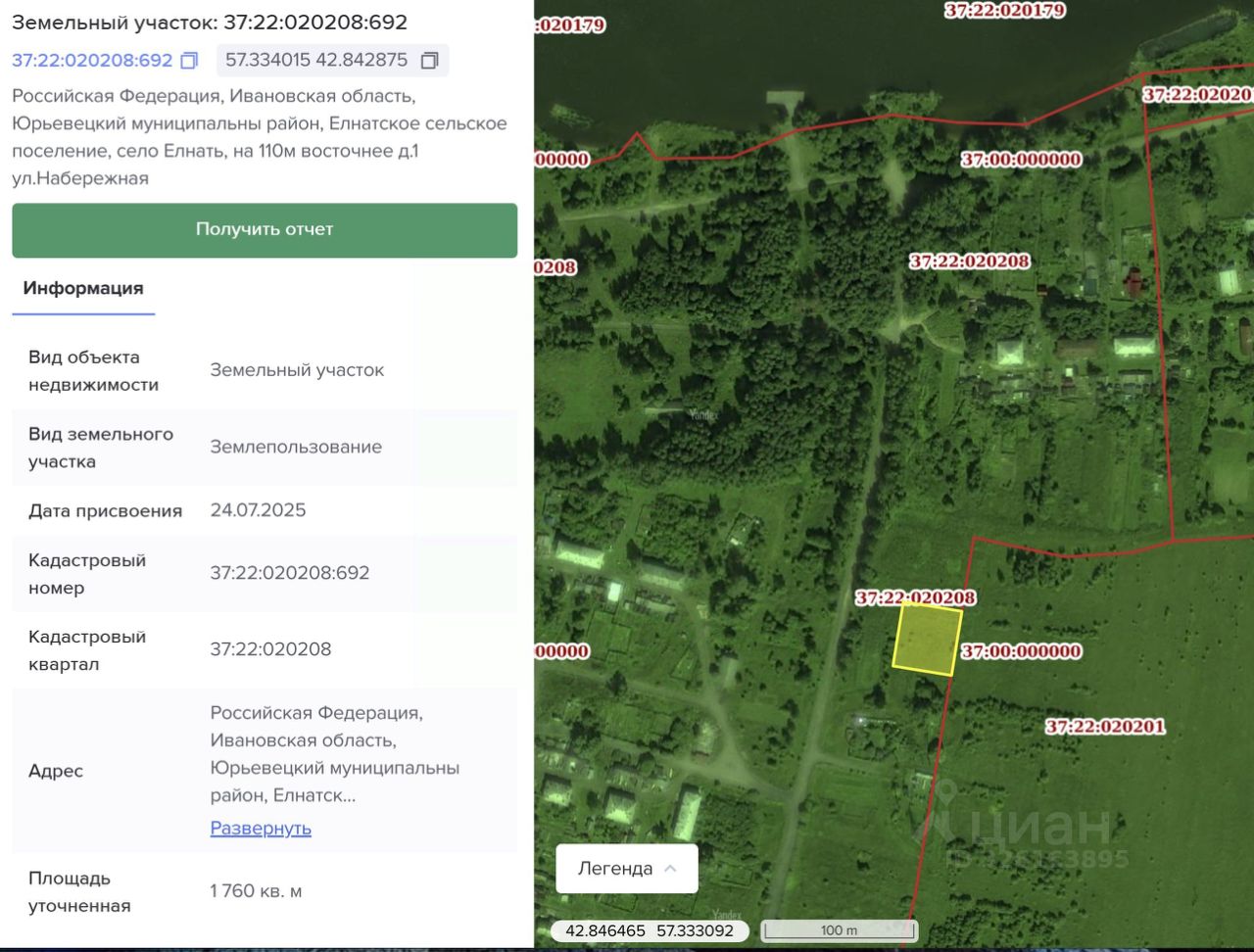This screenshot has height=952, width=1254.
Task: Copy the cadastral number 37:22:020208:692
Action: pyautogui.click(x=189, y=61)
